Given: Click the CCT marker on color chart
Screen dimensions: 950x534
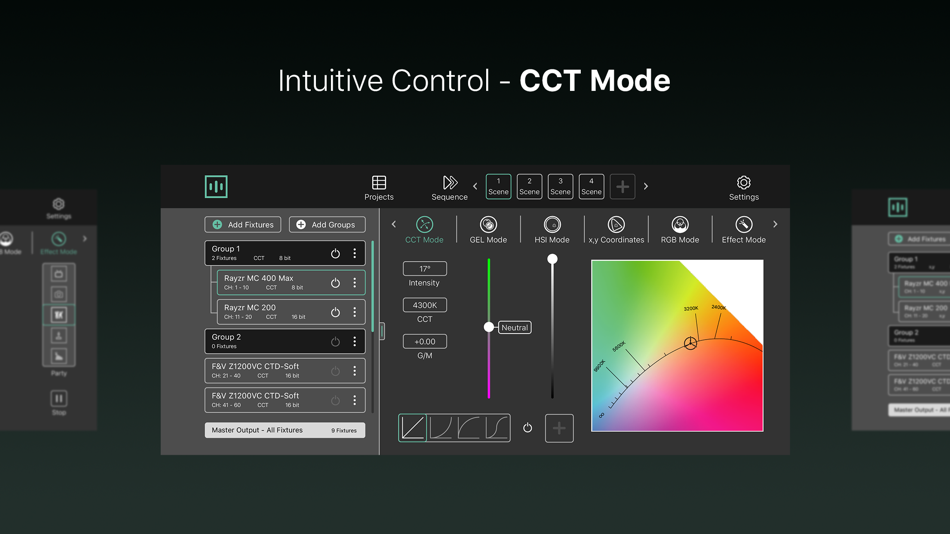Looking at the screenshot, I should [x=690, y=344].
